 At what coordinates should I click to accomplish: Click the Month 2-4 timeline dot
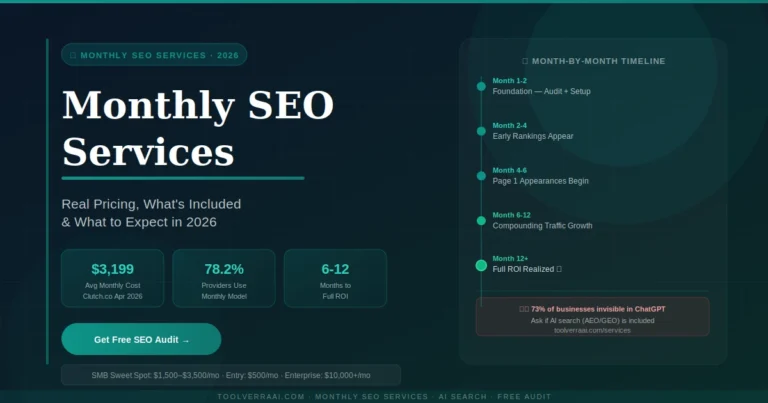(481, 131)
